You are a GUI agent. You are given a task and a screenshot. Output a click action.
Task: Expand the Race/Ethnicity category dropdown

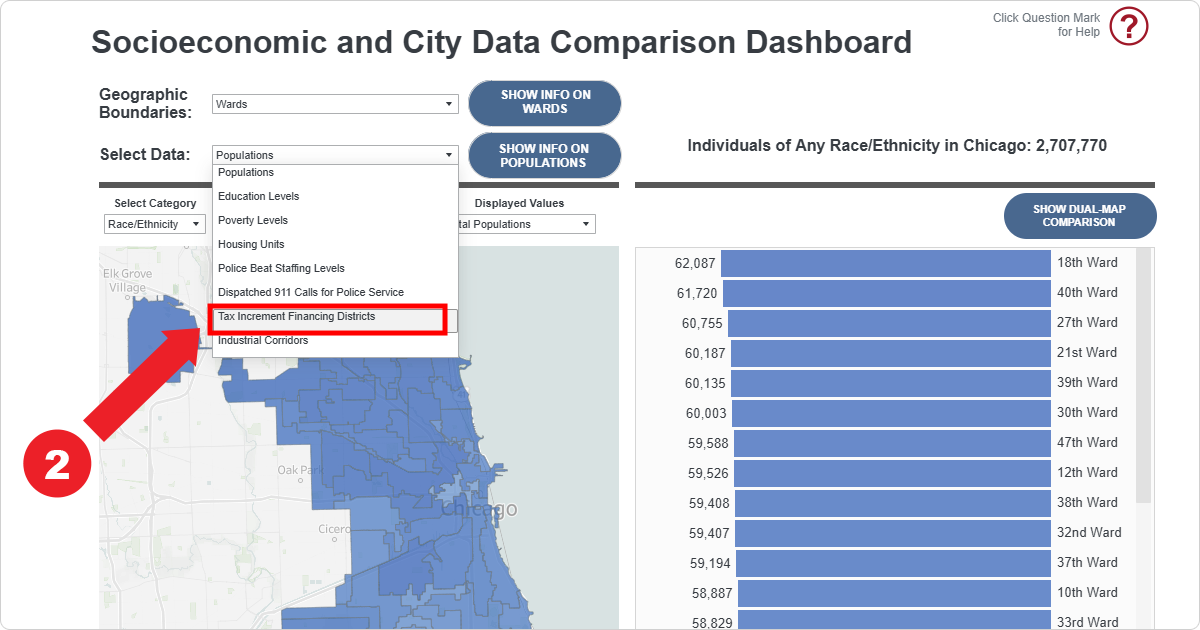[x=155, y=224]
